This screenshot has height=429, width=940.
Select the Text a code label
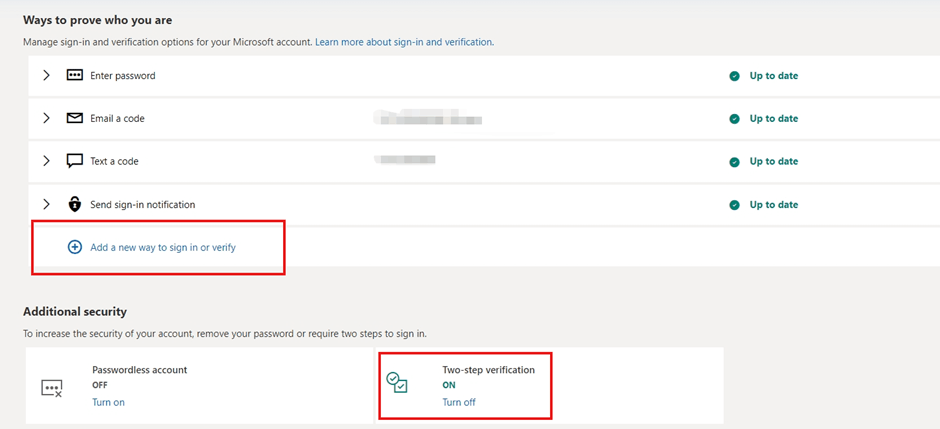115,162
